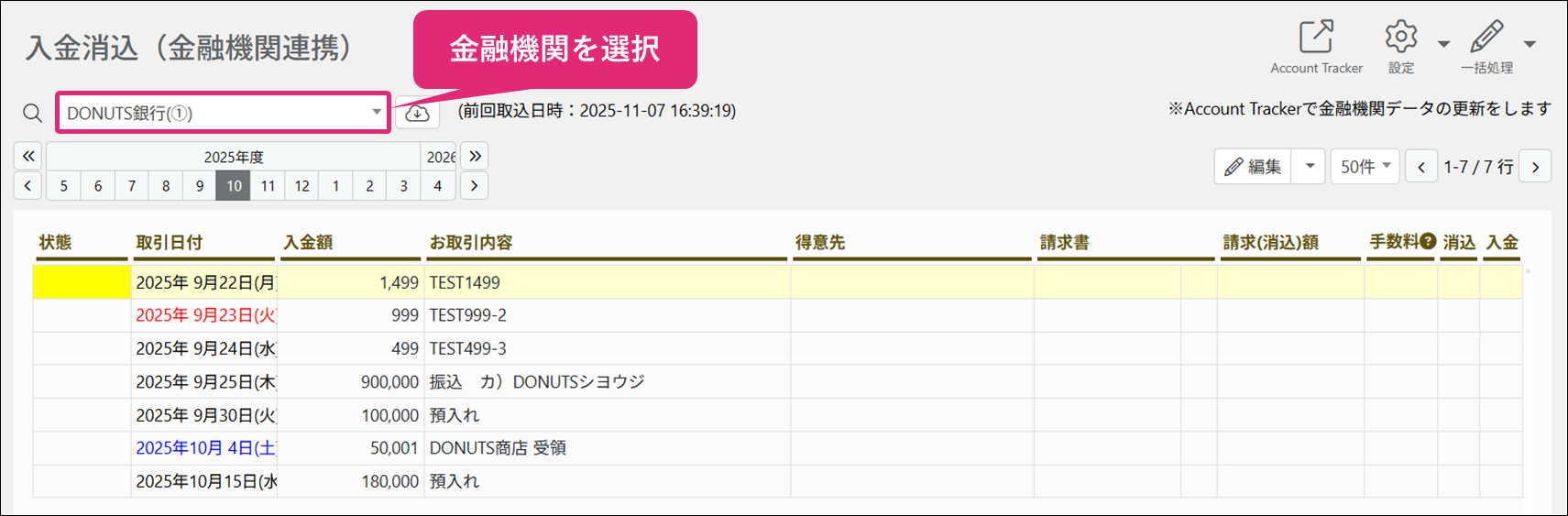Select month 9 tab

coord(200,186)
